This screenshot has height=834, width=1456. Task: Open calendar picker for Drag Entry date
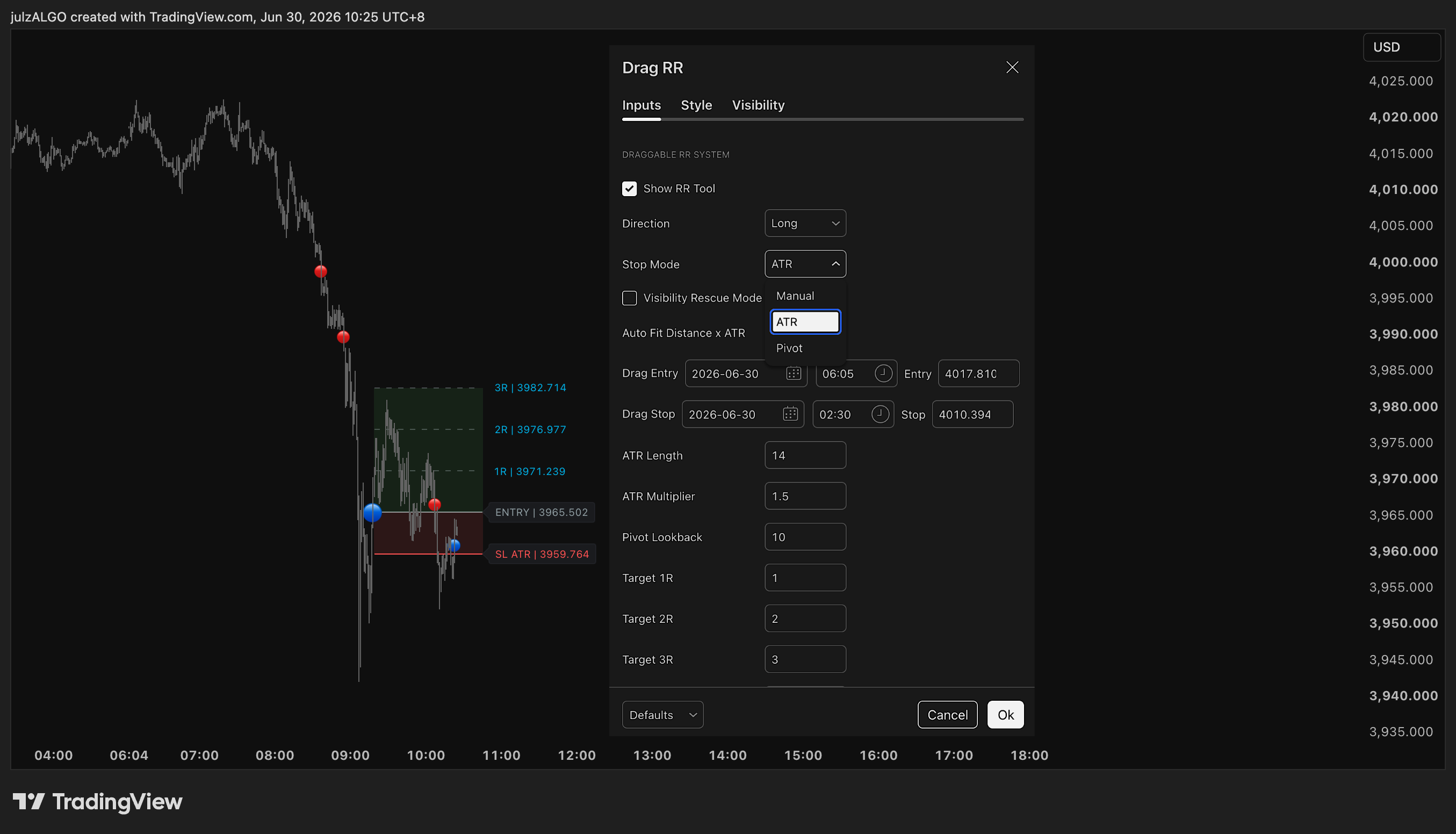pos(793,373)
